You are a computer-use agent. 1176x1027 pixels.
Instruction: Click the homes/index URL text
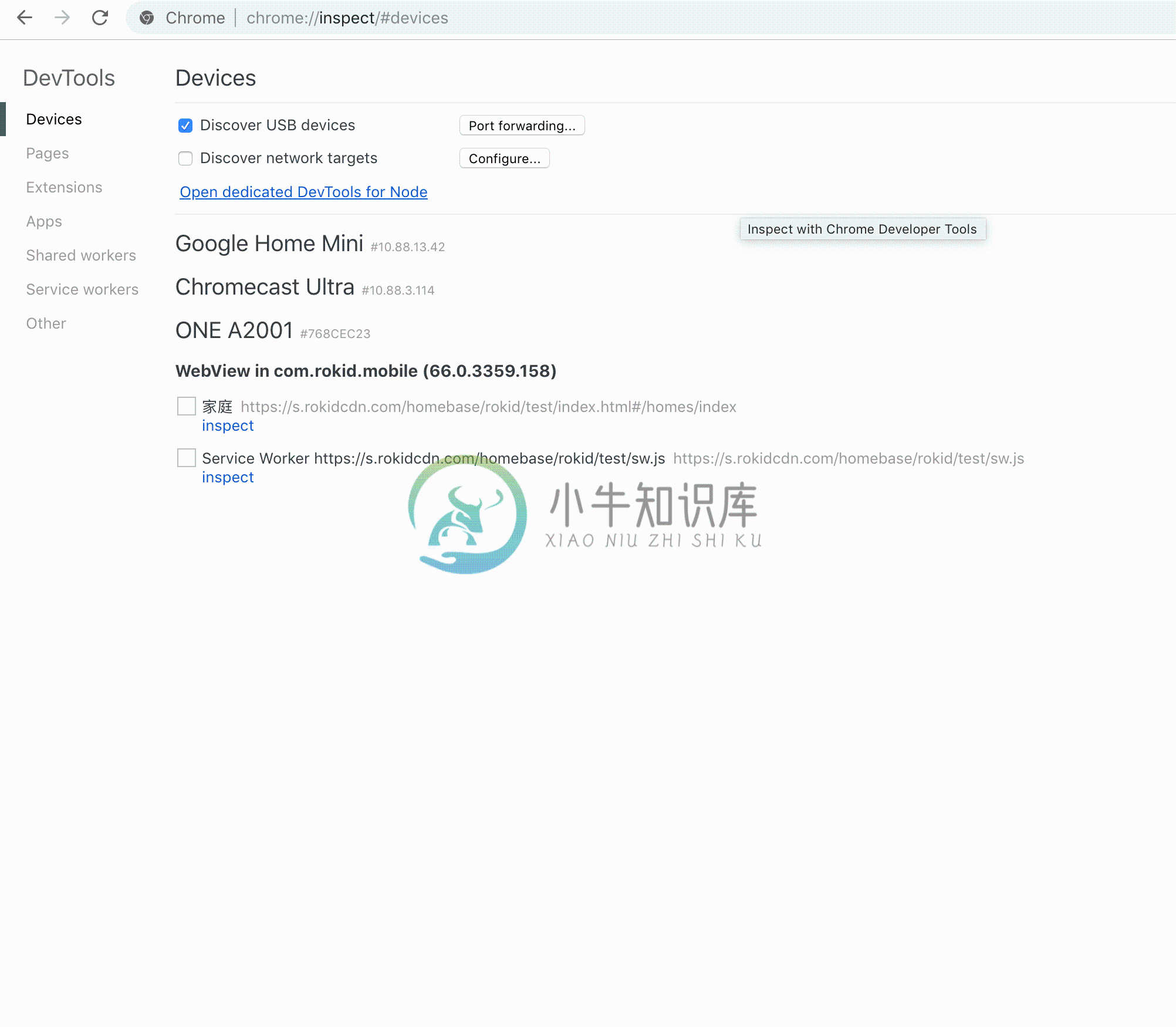click(488, 407)
